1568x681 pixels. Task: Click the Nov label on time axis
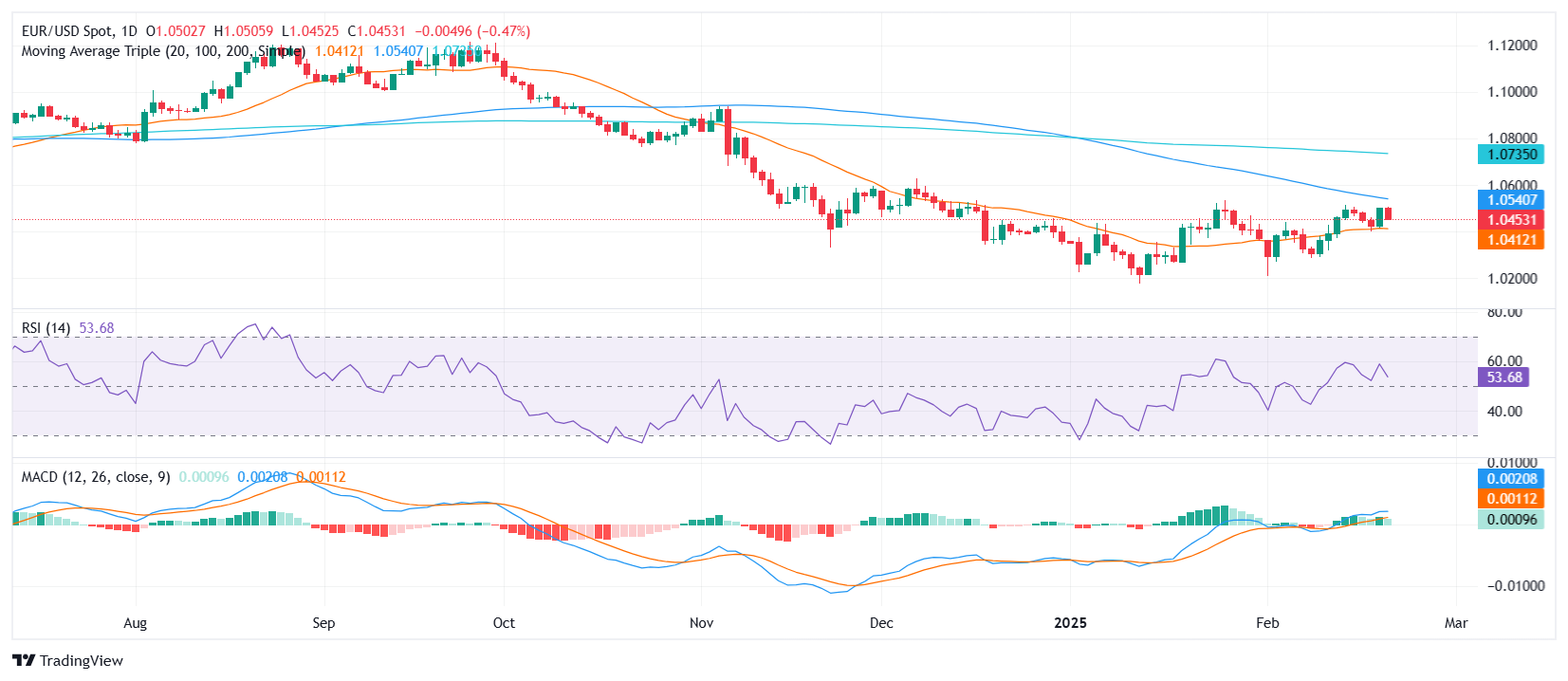(701, 623)
